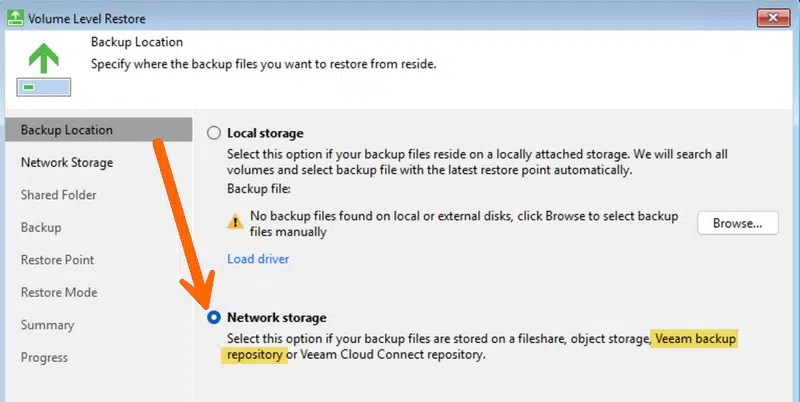Viewport: 800px width, 402px height.
Task: Go to the Backup Location step
Action: pos(67,130)
